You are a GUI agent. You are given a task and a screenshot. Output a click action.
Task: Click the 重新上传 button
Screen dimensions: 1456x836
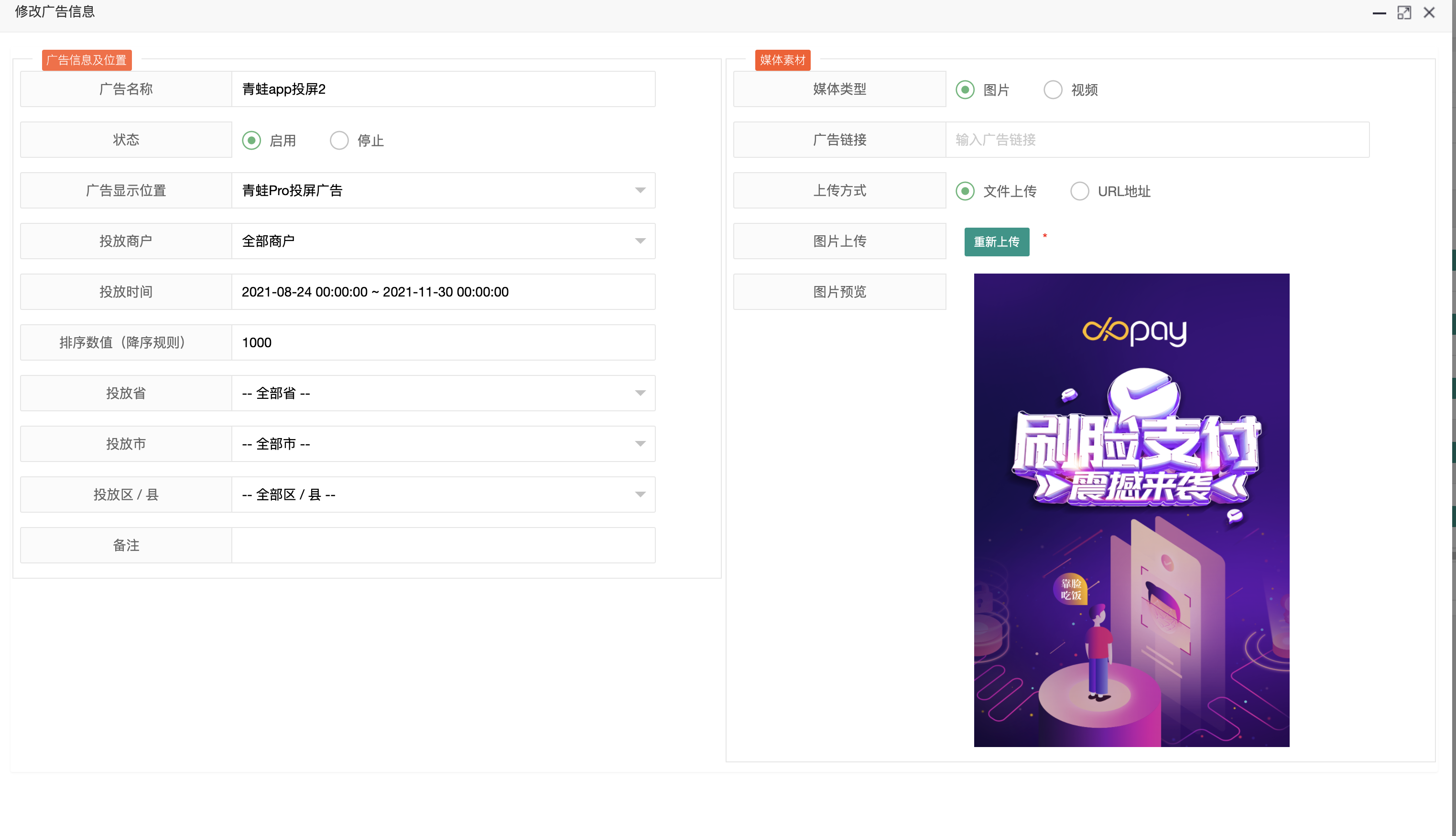click(x=997, y=242)
